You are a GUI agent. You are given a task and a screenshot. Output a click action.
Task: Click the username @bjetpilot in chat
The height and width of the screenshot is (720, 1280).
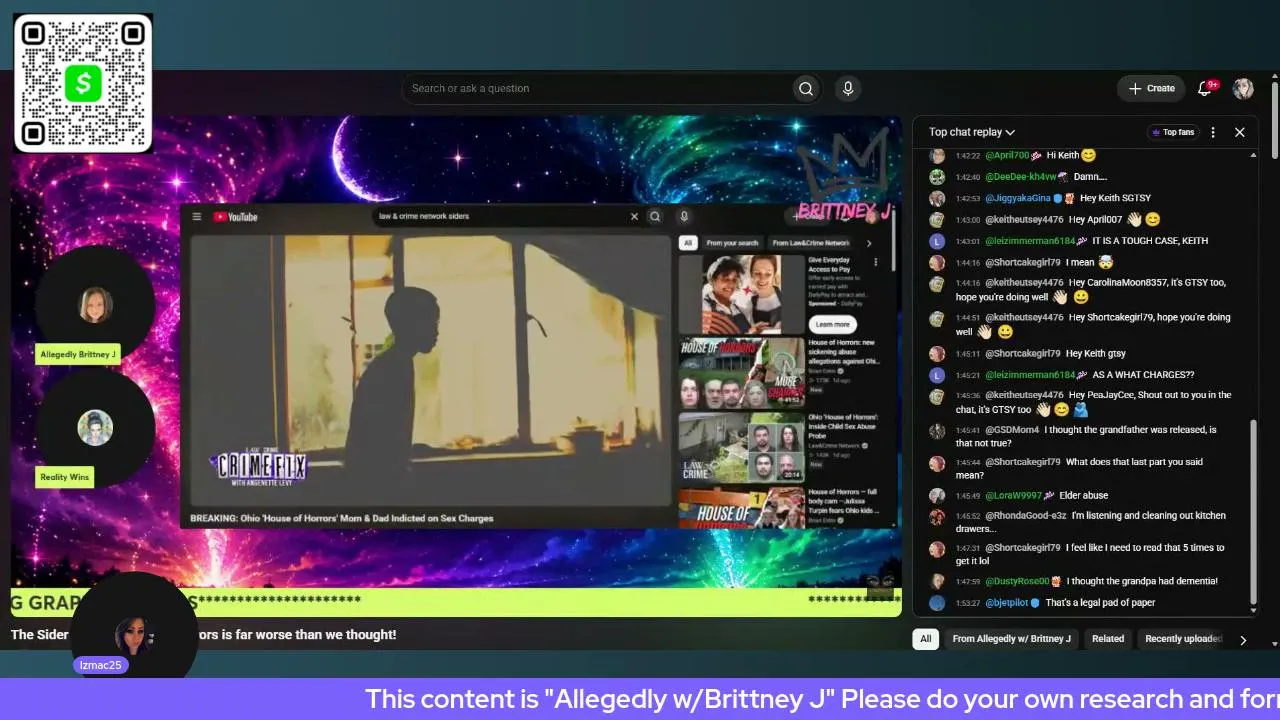pyautogui.click(x=1007, y=603)
